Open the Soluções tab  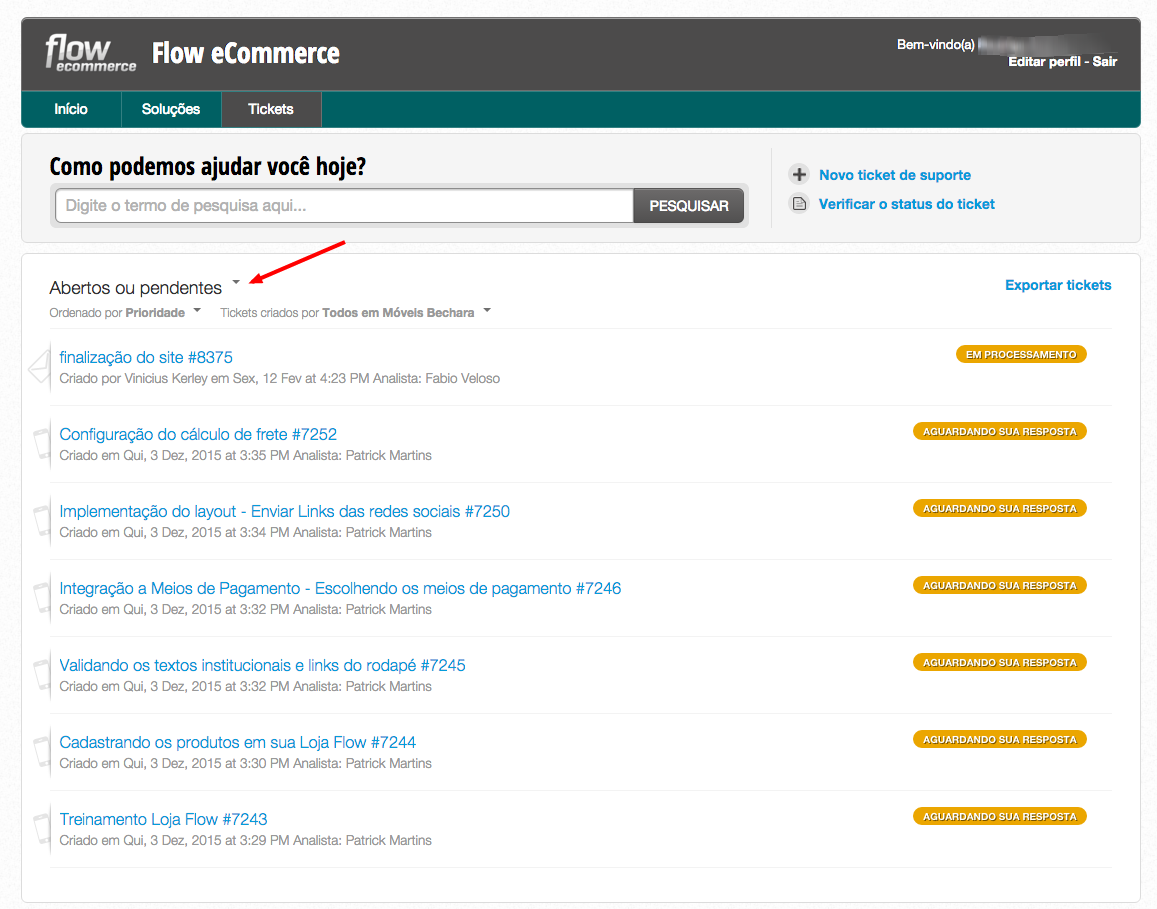pyautogui.click(x=170, y=109)
